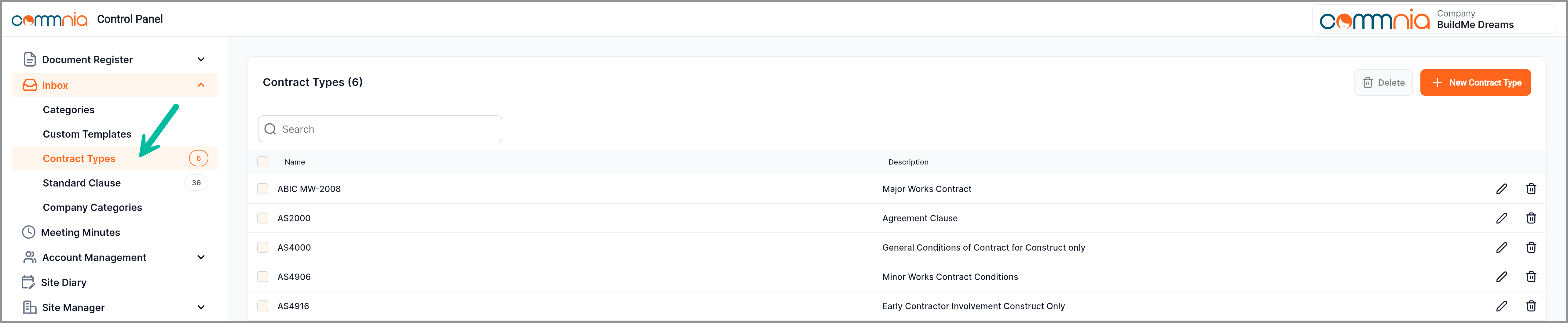The image size is (1568, 323).
Task: Click the New Contract Type button
Action: pos(1475,83)
